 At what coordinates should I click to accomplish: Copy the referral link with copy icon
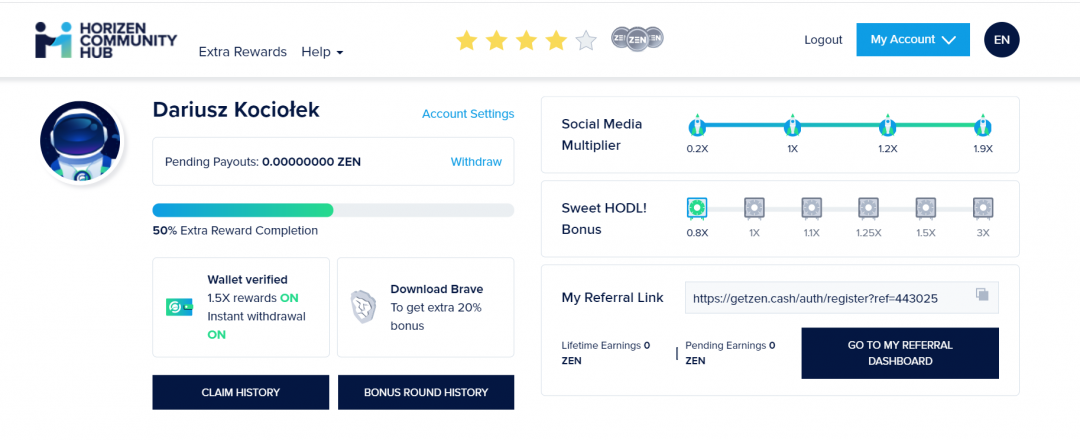(x=982, y=295)
